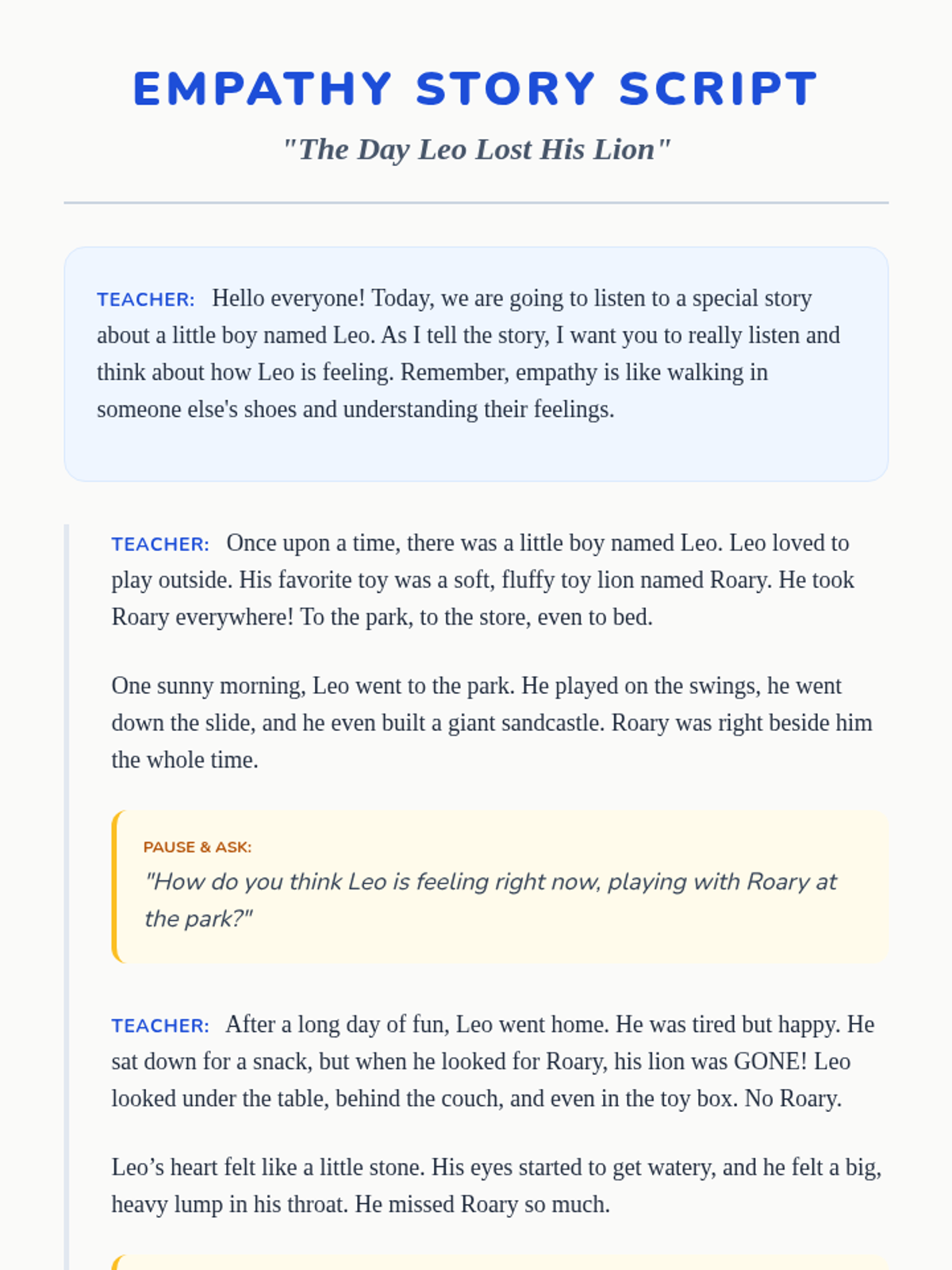The image size is (952, 1270).
Task: Click the vertical gray bar beside the story
Action: [x=67, y=897]
